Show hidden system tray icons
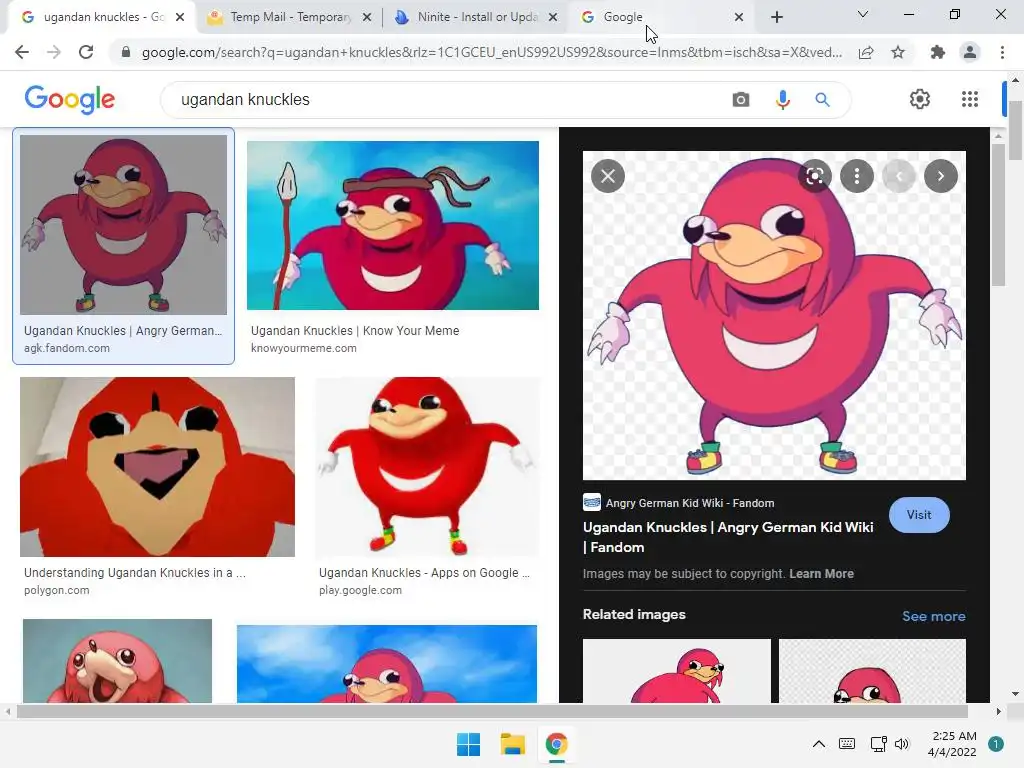 coord(818,743)
